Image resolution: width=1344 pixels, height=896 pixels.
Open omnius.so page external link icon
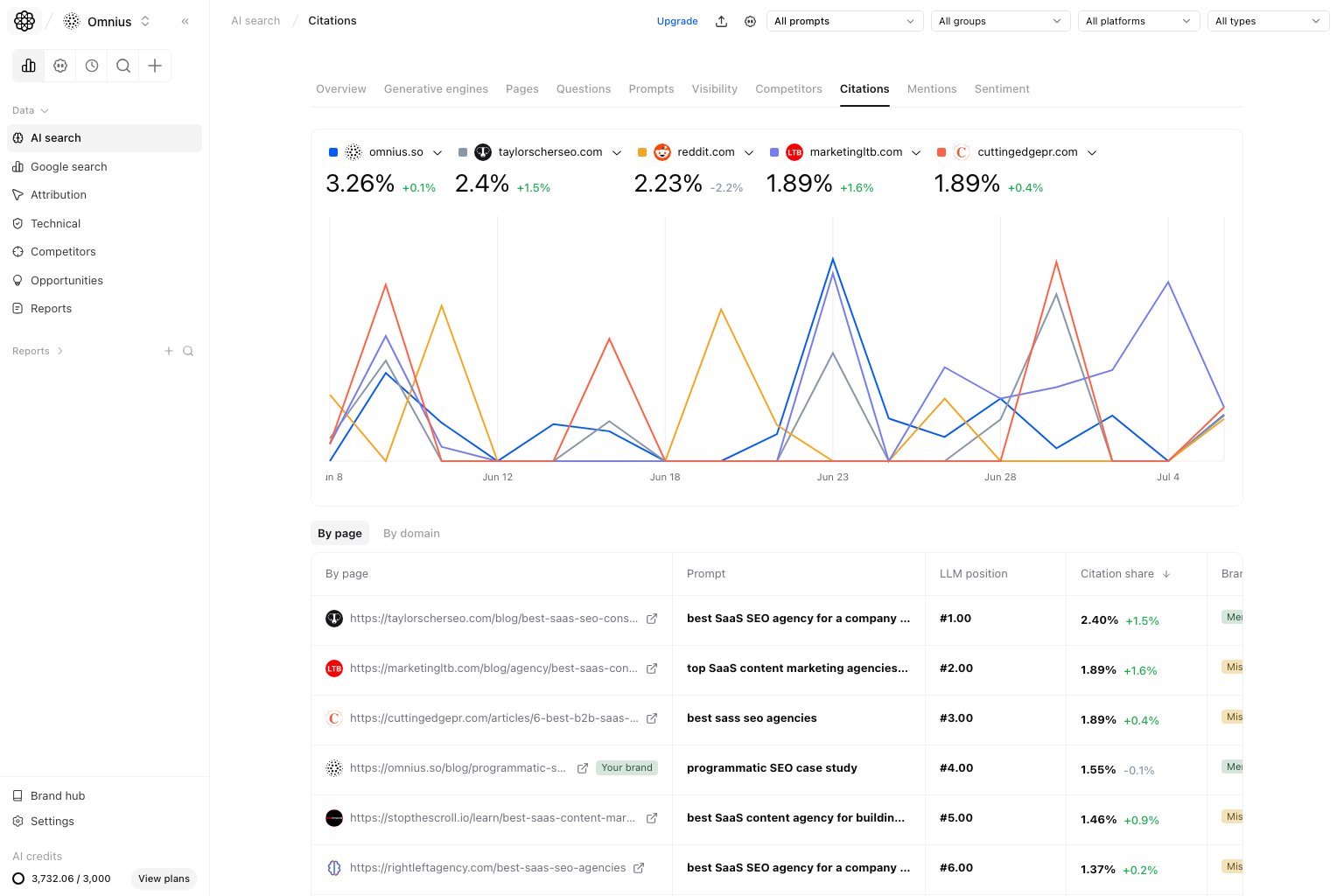coord(583,768)
